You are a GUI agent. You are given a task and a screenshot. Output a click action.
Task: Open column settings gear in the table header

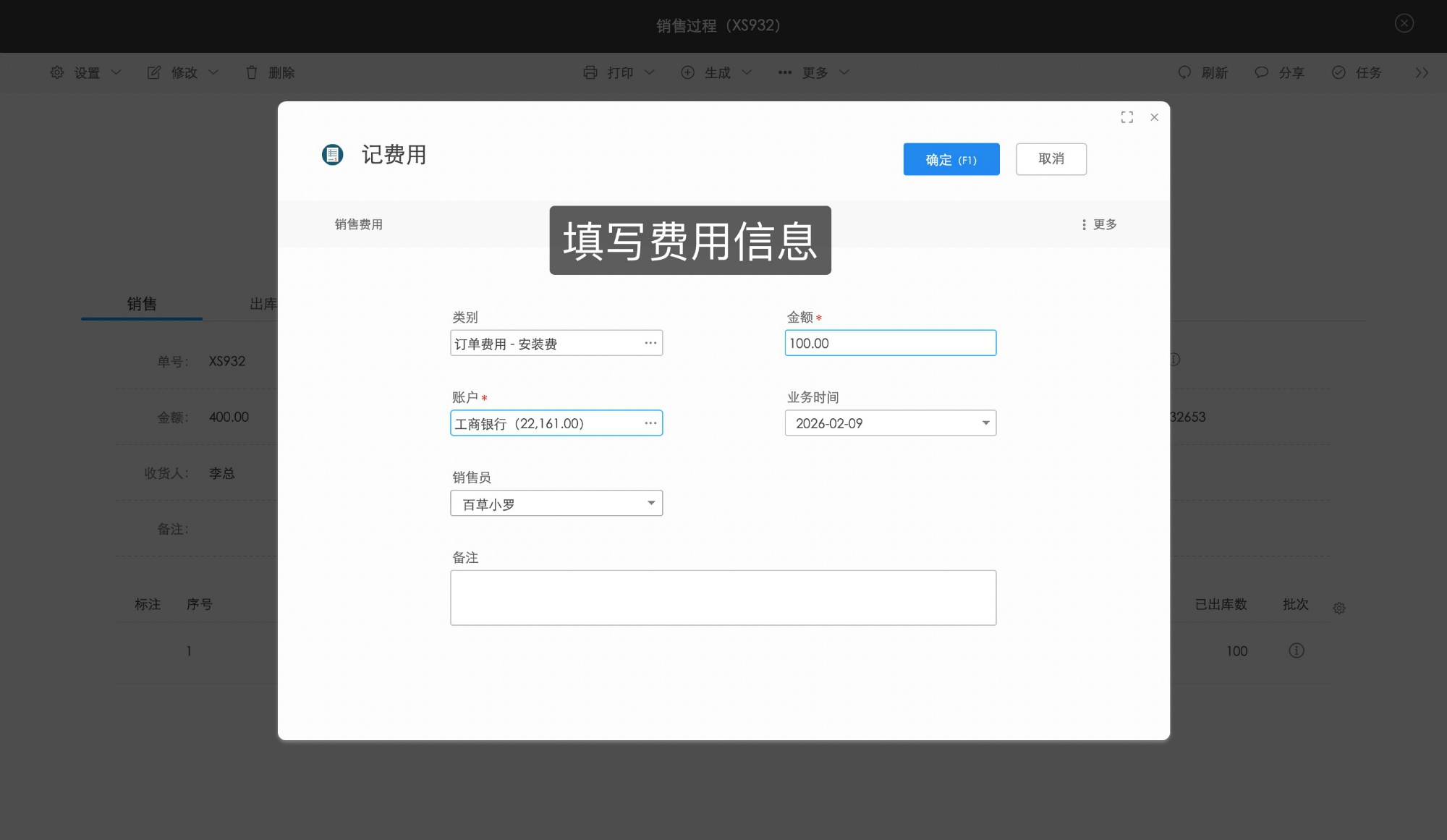click(1339, 608)
